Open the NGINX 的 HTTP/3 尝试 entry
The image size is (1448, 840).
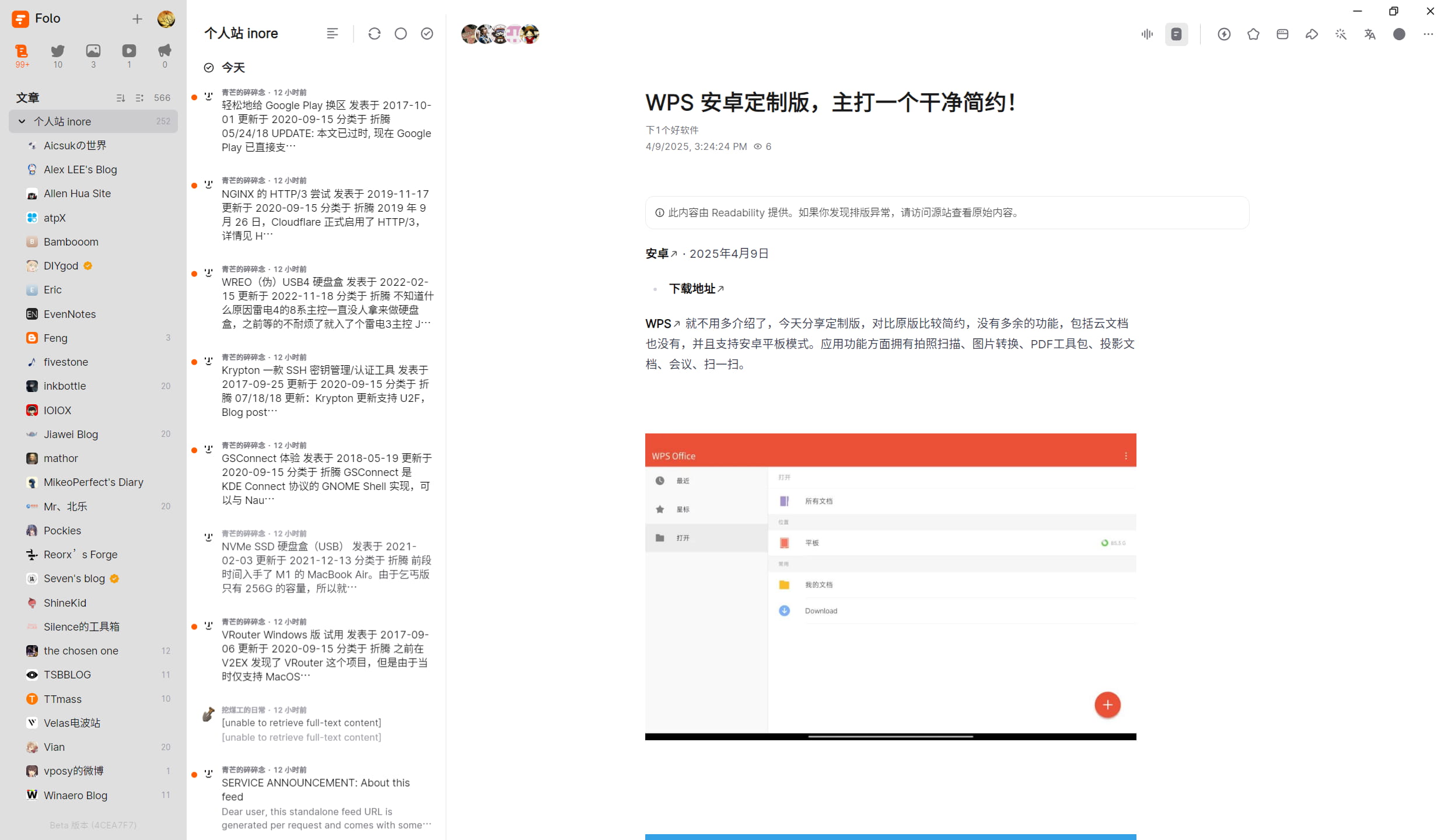(x=316, y=208)
